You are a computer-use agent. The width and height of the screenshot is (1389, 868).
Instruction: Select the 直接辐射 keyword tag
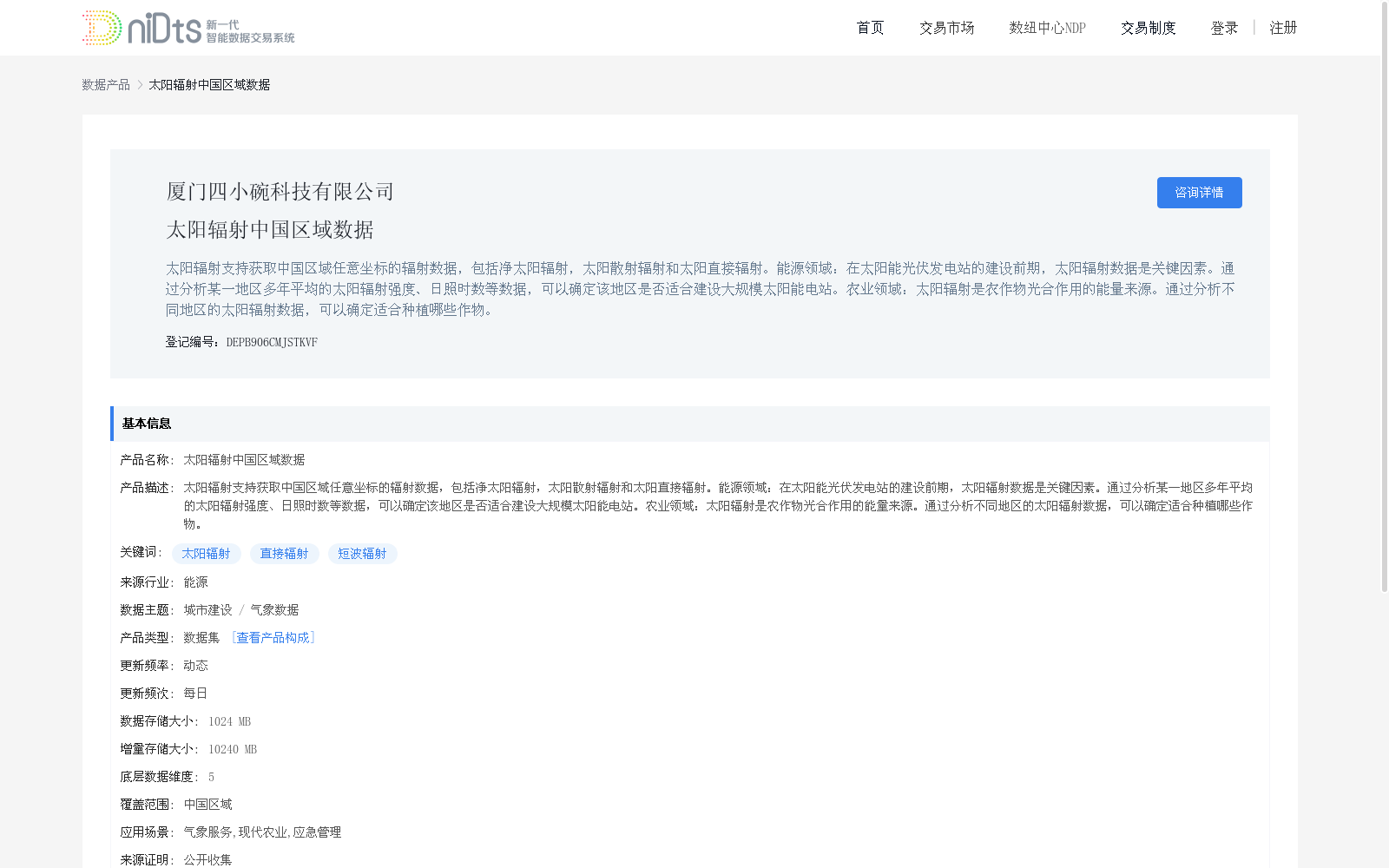click(285, 554)
